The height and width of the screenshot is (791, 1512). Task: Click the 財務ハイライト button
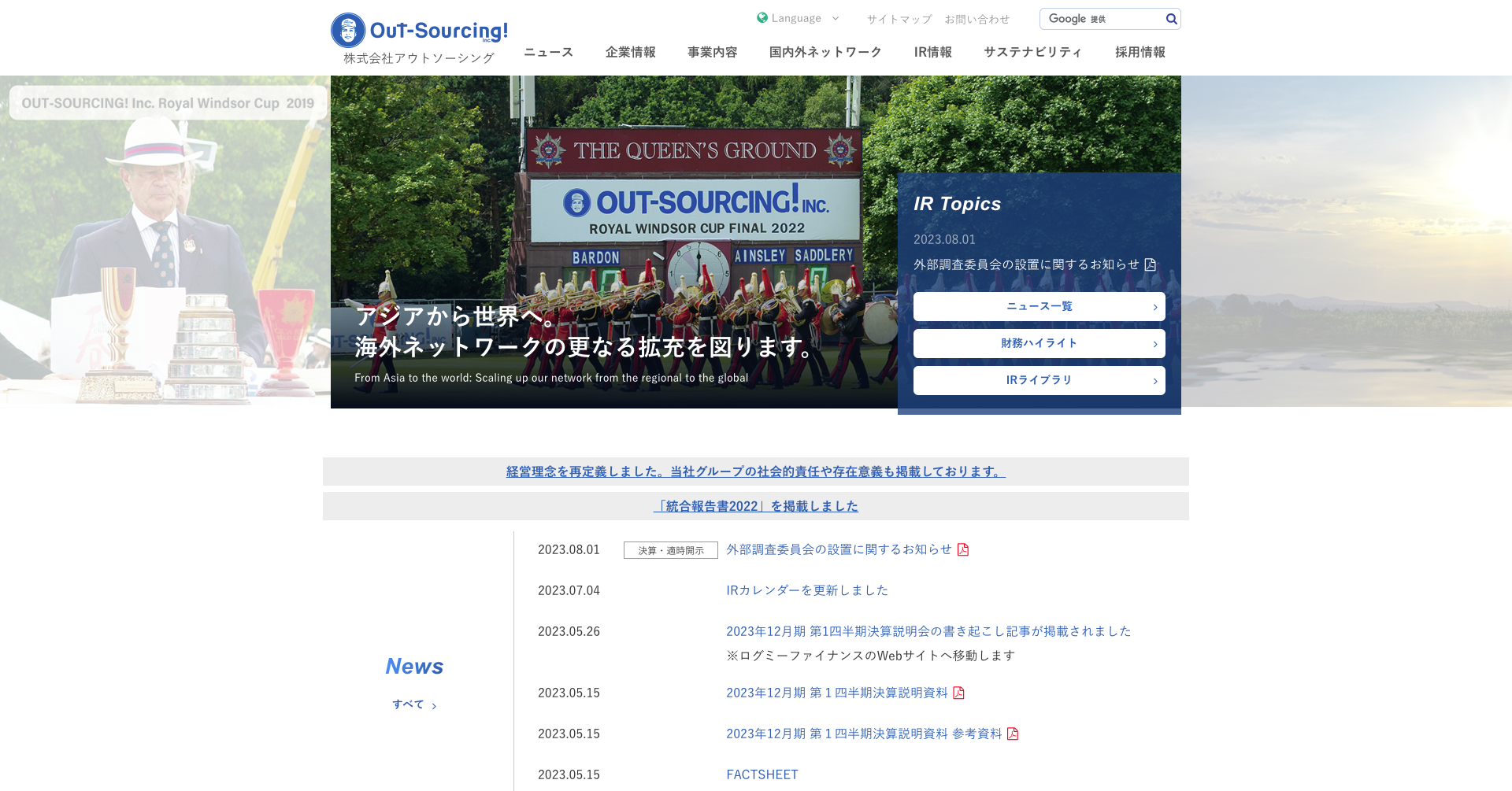coord(1039,343)
